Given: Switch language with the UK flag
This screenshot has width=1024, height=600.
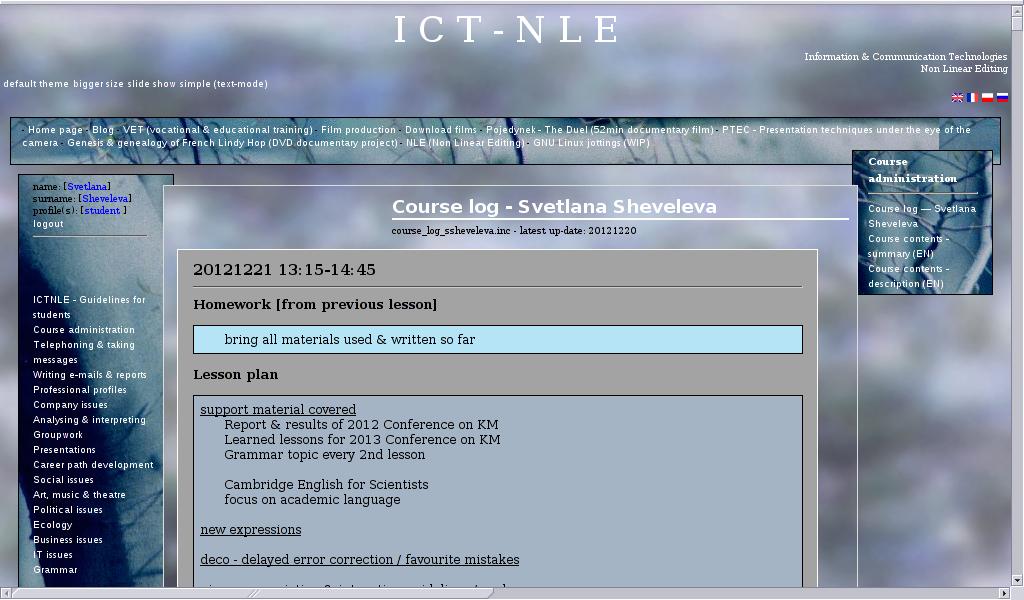Looking at the screenshot, I should [x=957, y=97].
